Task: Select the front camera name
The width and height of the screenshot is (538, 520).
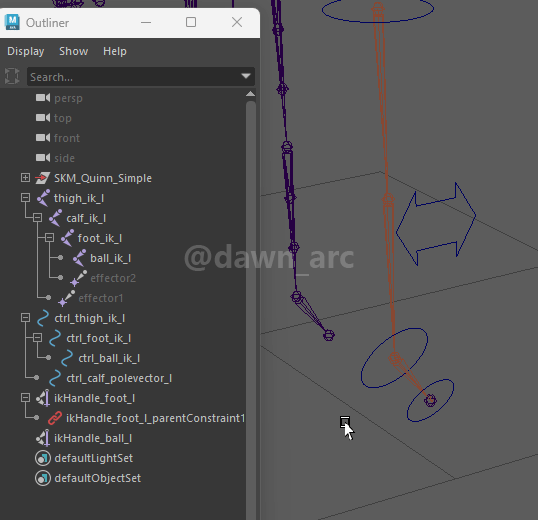Action: point(67,138)
